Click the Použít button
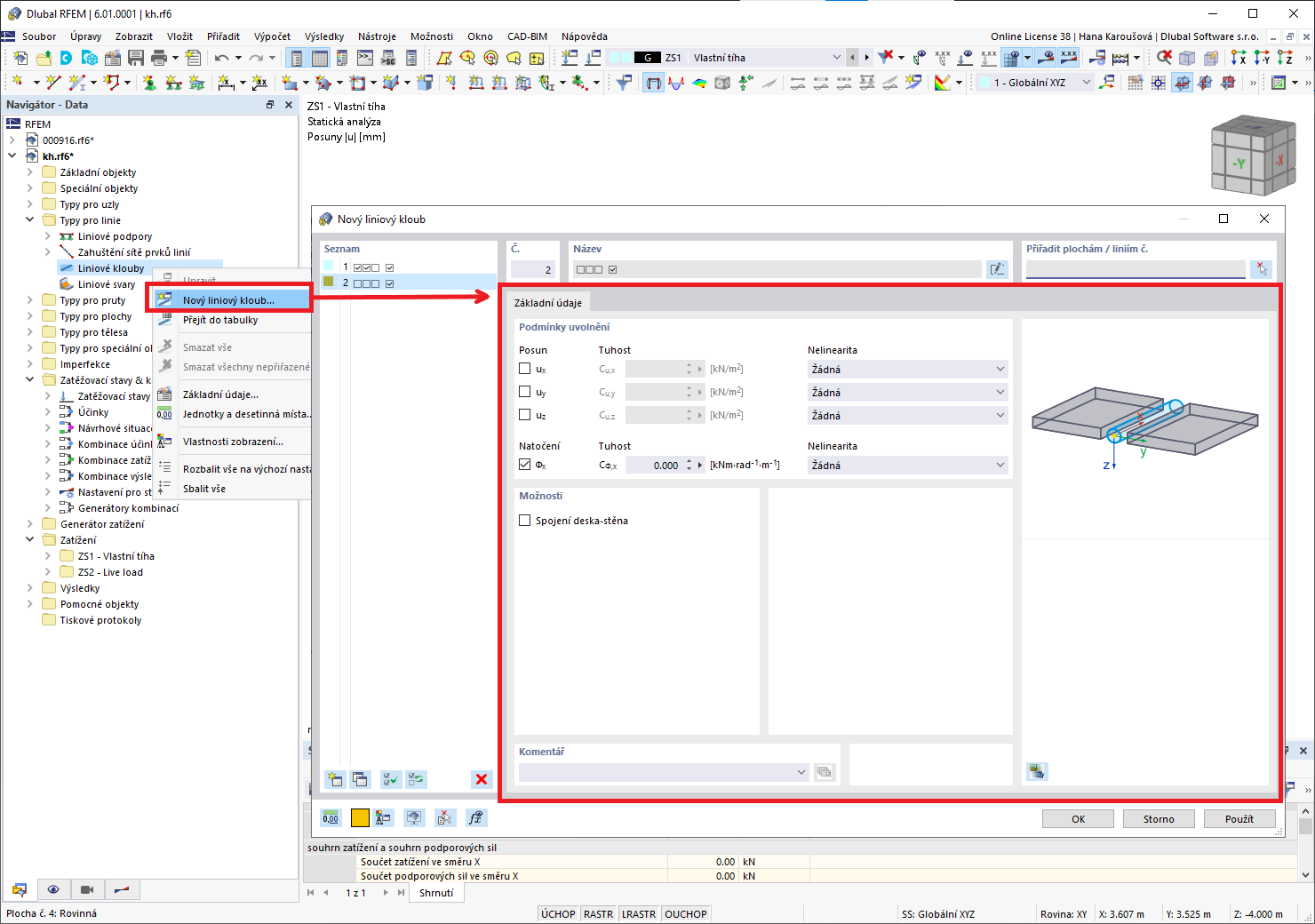 [1239, 819]
